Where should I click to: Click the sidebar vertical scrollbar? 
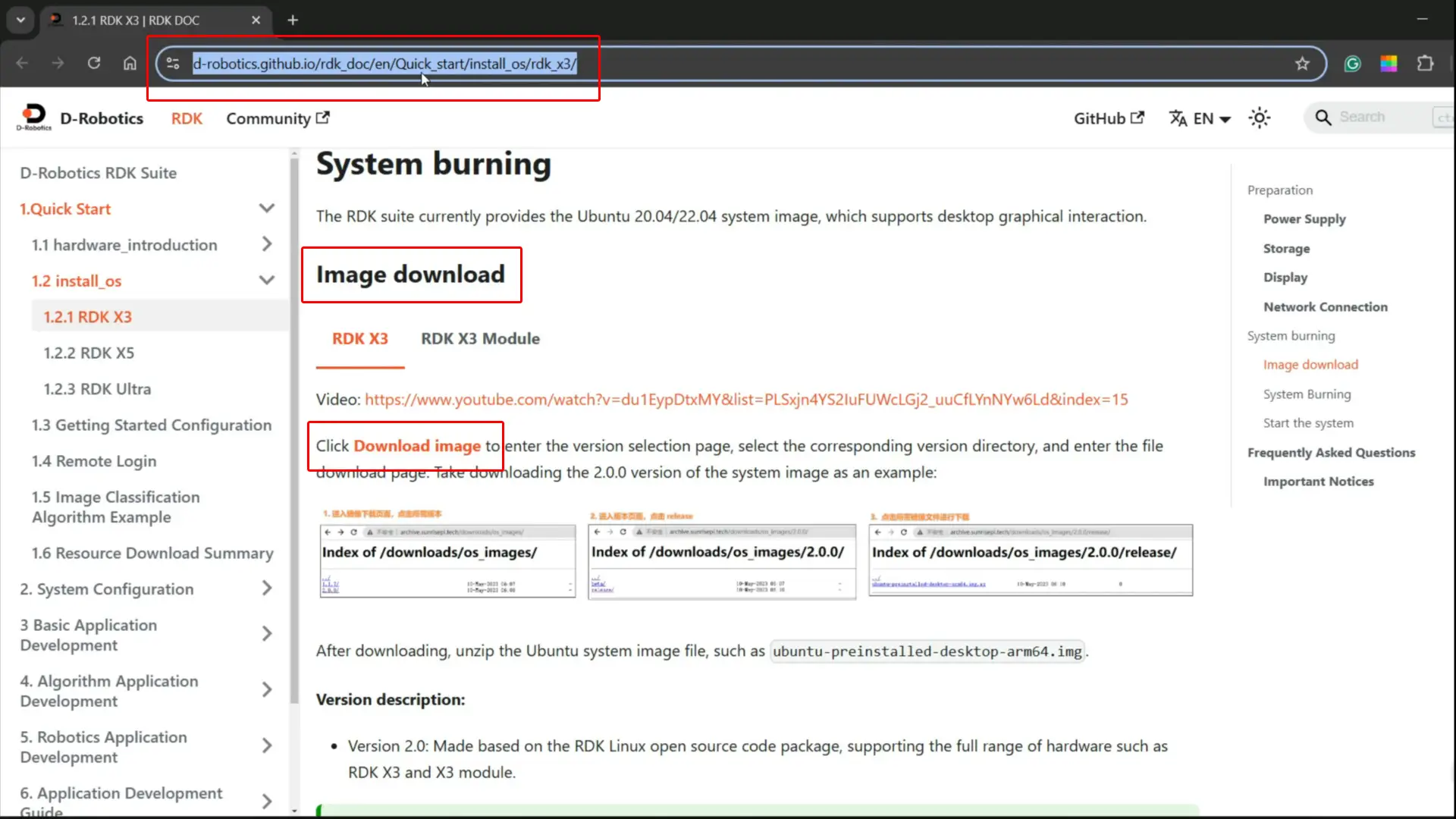pos(294,432)
